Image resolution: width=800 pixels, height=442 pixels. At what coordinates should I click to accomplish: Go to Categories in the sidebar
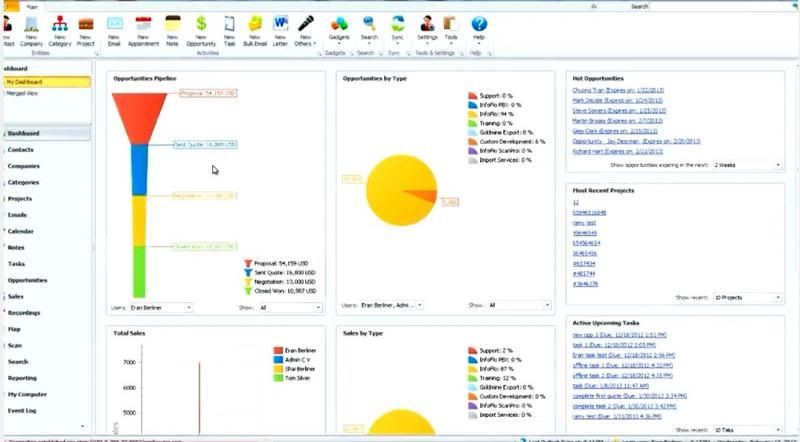[23, 182]
